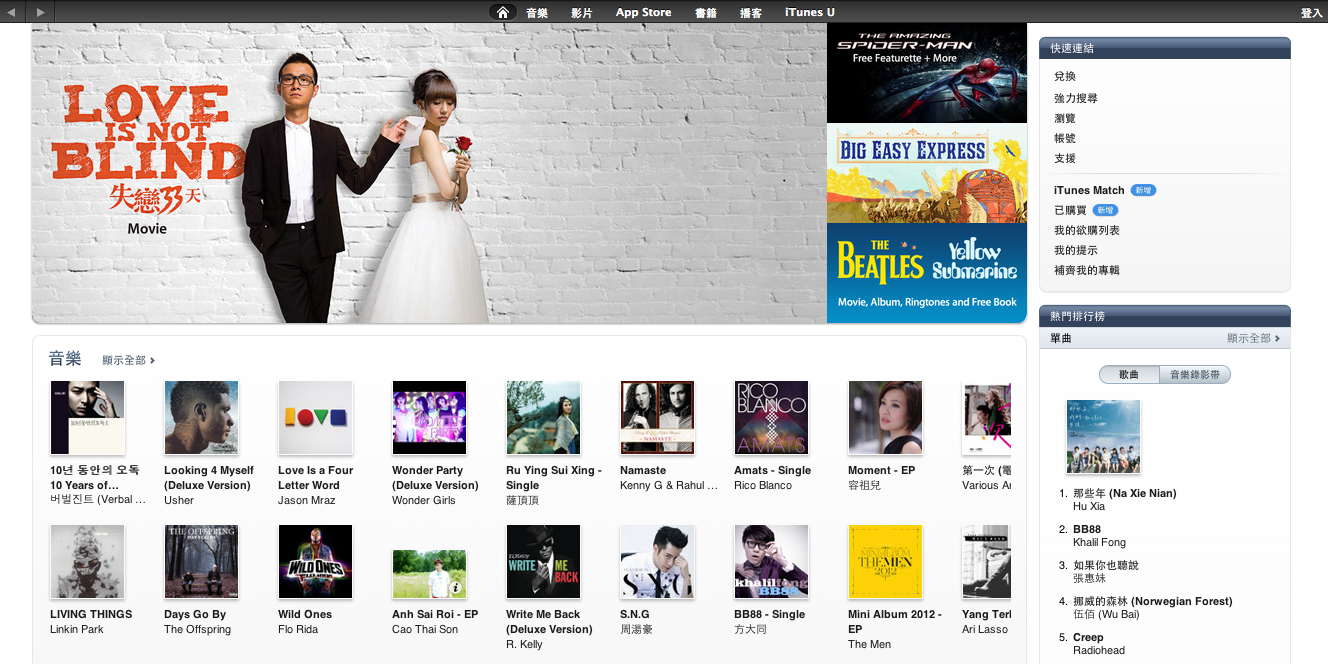Click artist name Radiohead in chart
The width and height of the screenshot is (1328, 664).
[x=1099, y=650]
